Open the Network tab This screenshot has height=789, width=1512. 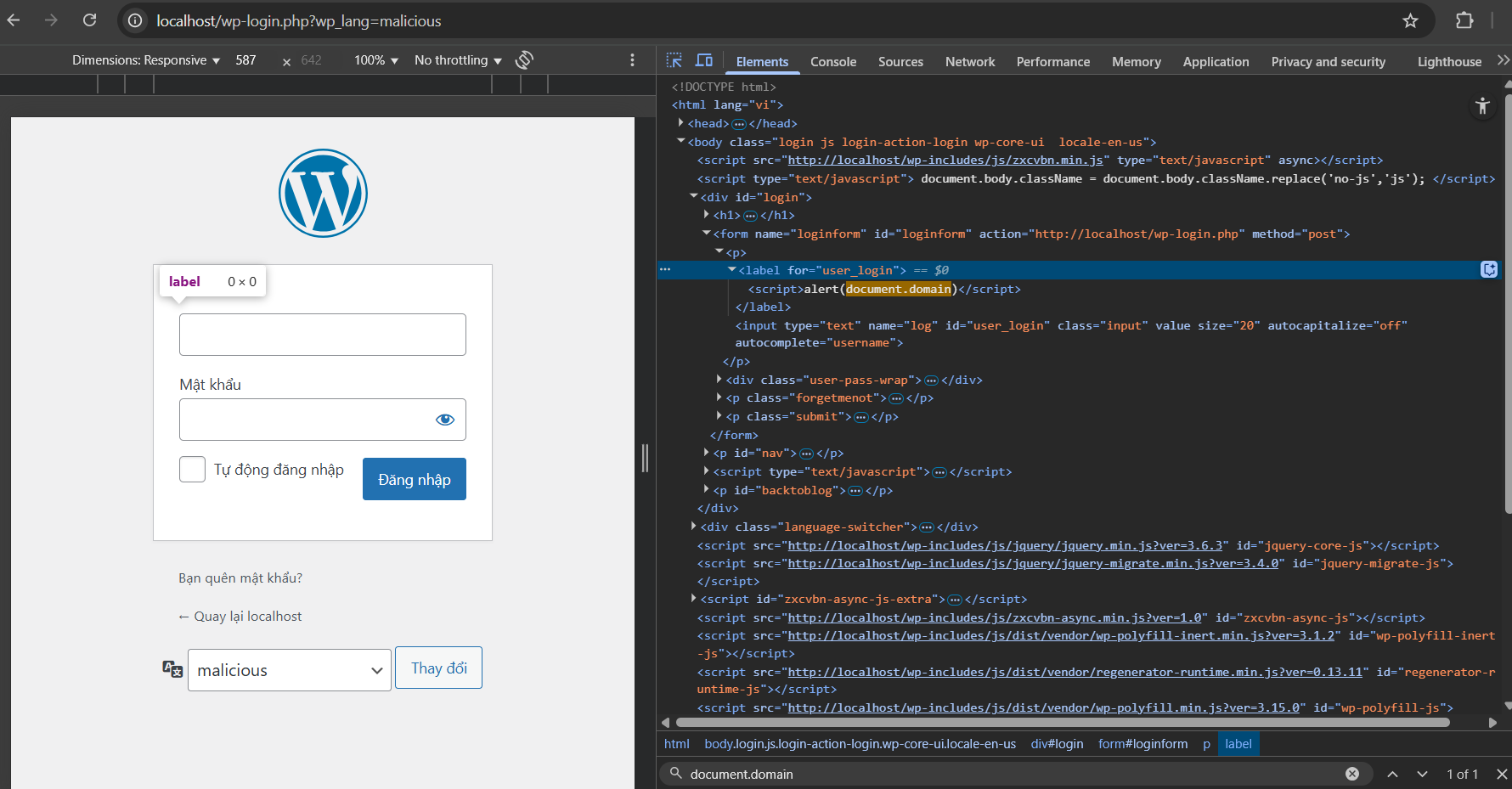pyautogui.click(x=970, y=61)
